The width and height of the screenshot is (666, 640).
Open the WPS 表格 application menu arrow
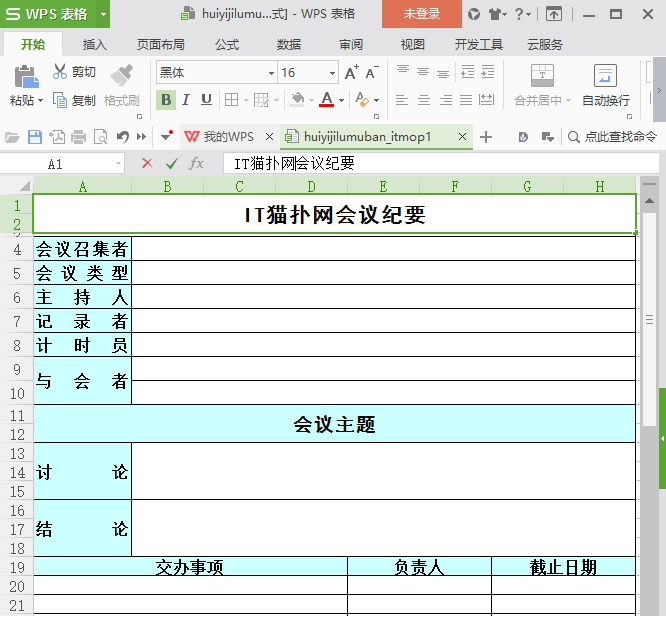103,14
